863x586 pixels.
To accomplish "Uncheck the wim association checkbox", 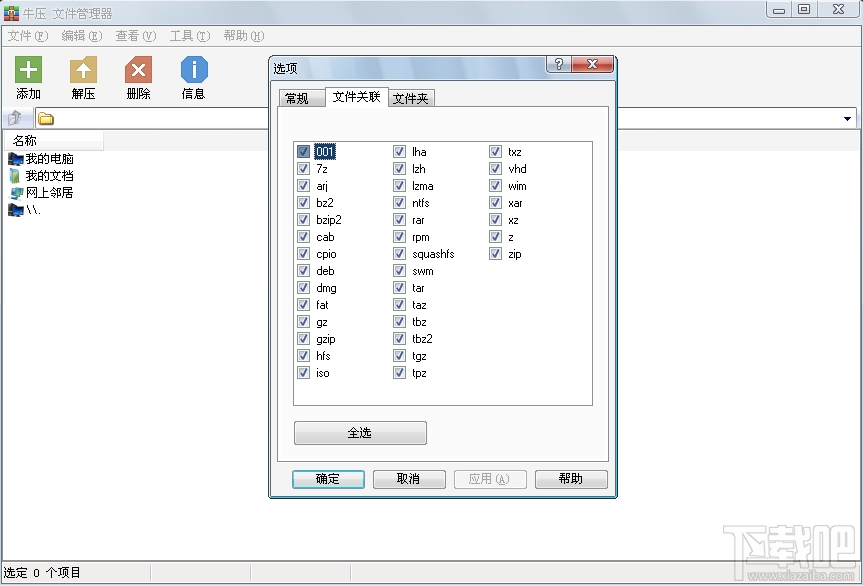I will (x=495, y=185).
